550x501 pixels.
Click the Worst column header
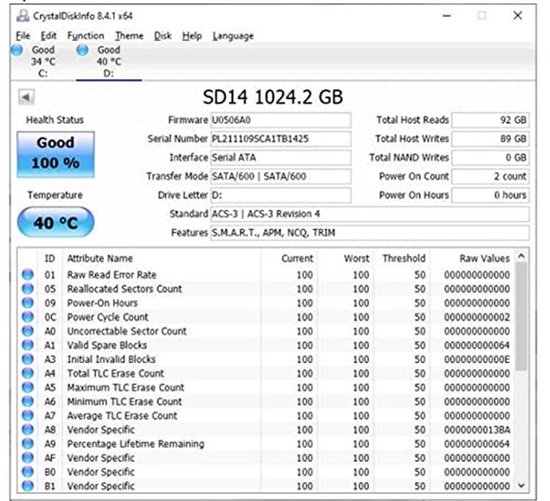[346, 259]
